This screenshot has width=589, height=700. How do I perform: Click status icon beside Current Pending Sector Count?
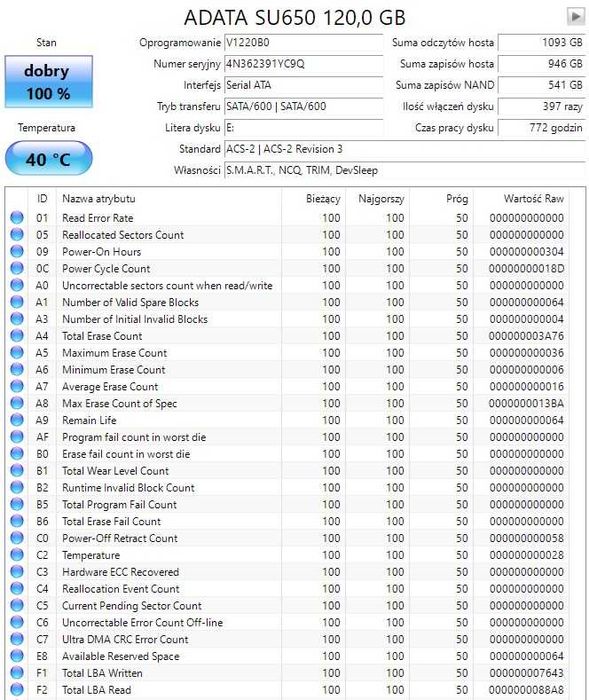tap(17, 605)
